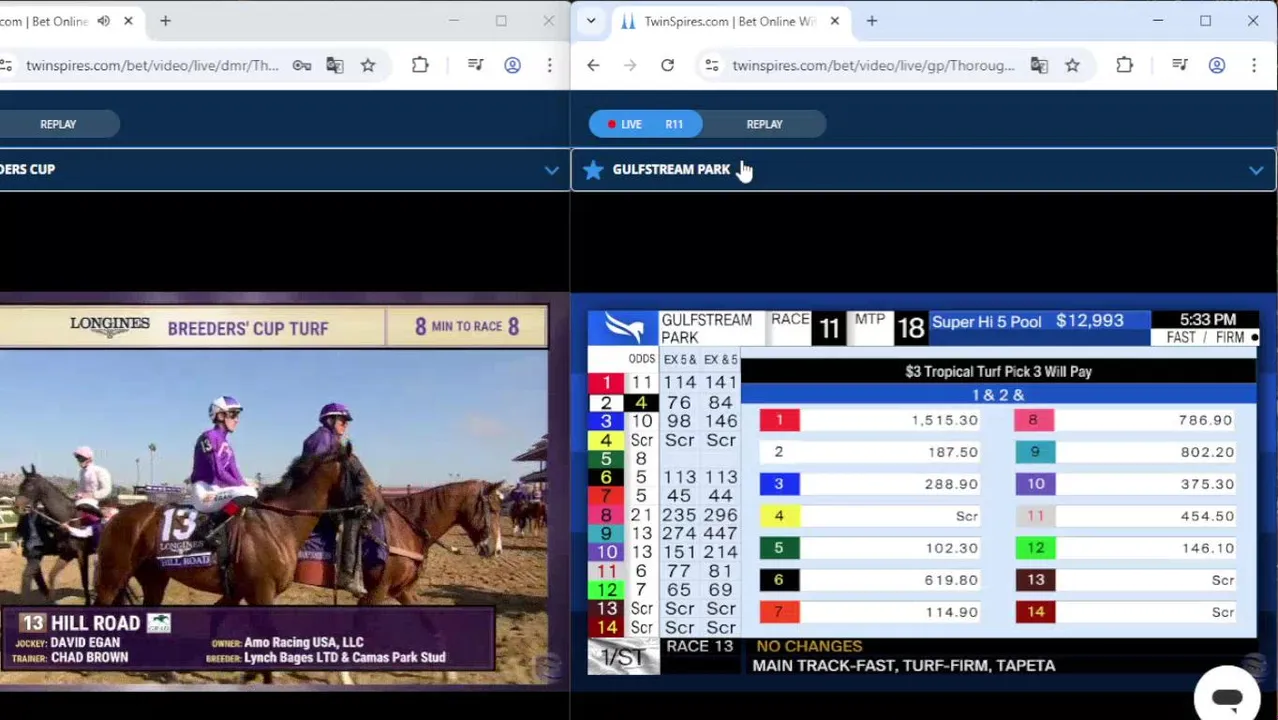Expand Gulfstream Park dropdown chevron

[1256, 170]
